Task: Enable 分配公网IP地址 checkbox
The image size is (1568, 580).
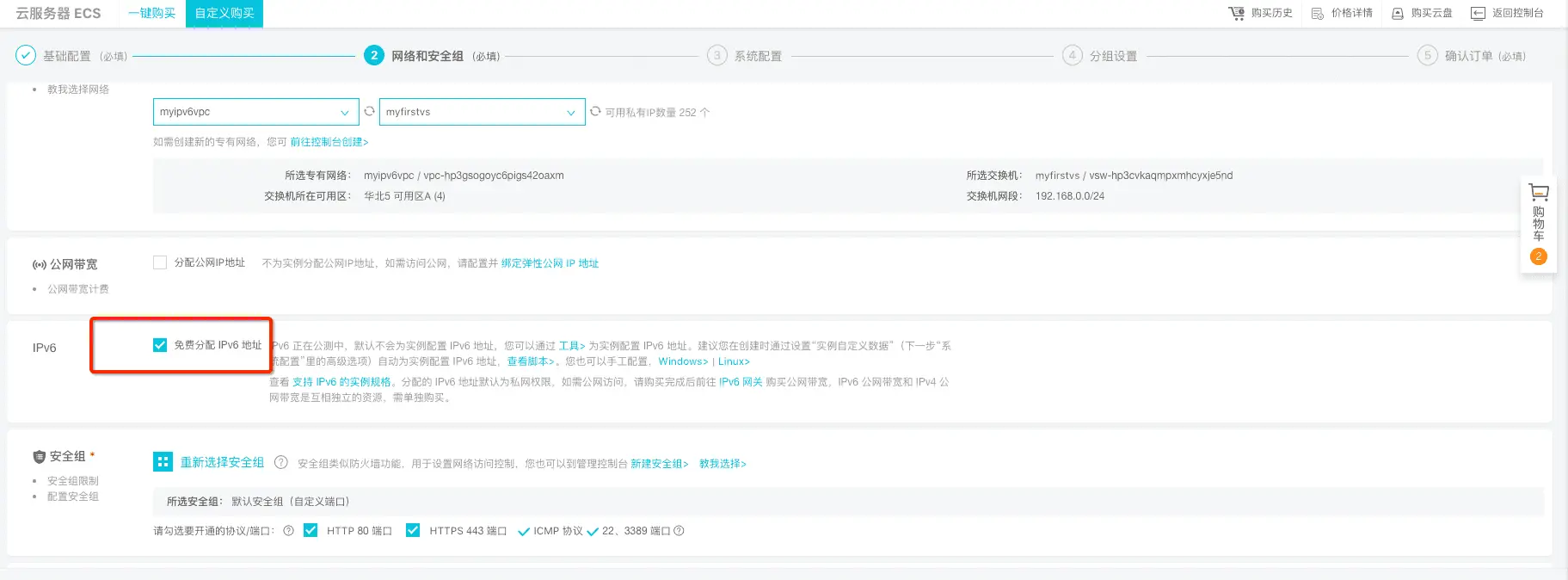Action: tap(160, 262)
